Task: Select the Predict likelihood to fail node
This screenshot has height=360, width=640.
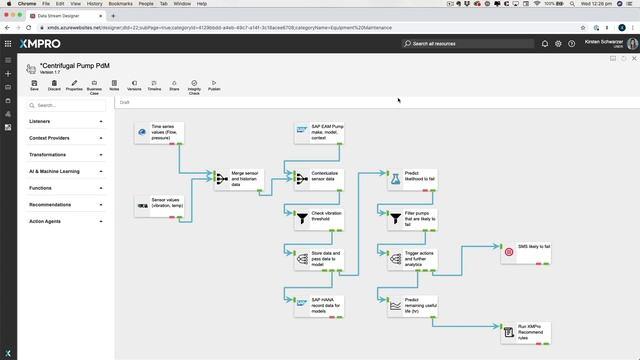Action: click(413, 179)
